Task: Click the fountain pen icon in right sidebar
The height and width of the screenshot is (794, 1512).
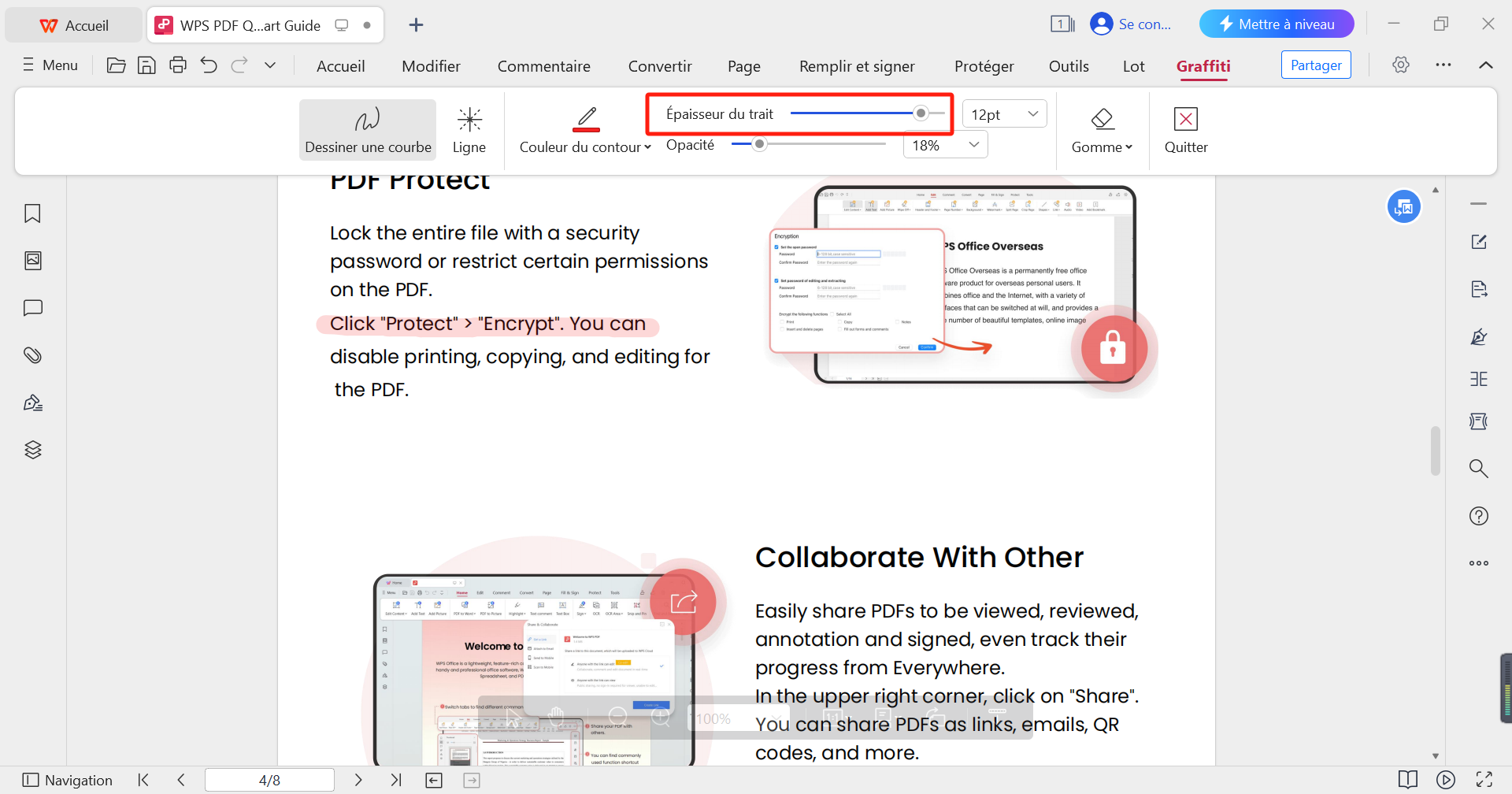Action: click(x=1479, y=337)
